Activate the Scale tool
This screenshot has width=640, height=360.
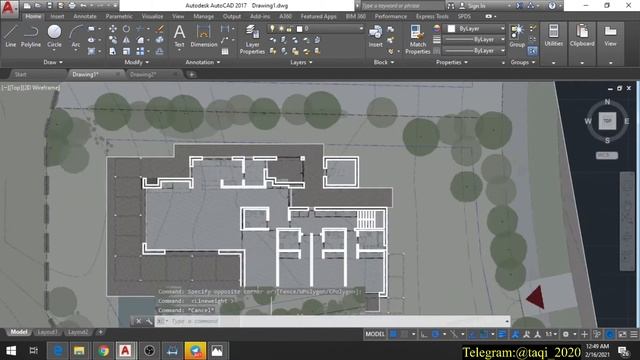point(127,51)
